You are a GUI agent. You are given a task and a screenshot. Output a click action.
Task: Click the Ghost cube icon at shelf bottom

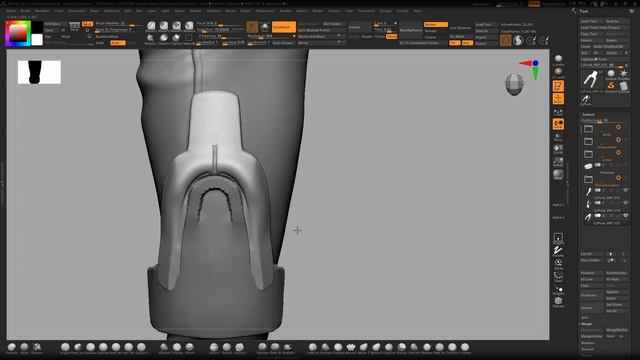point(558,301)
